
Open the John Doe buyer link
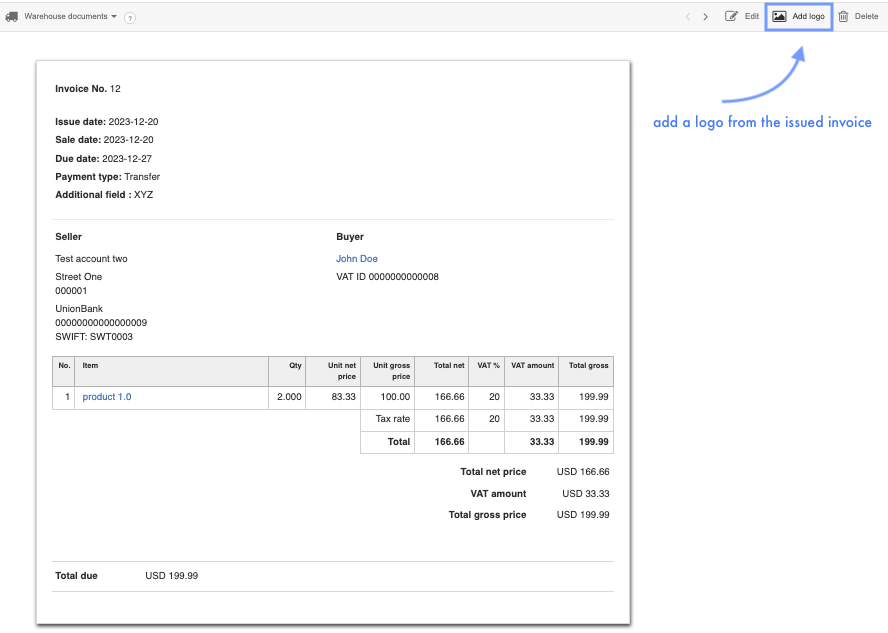(356, 259)
